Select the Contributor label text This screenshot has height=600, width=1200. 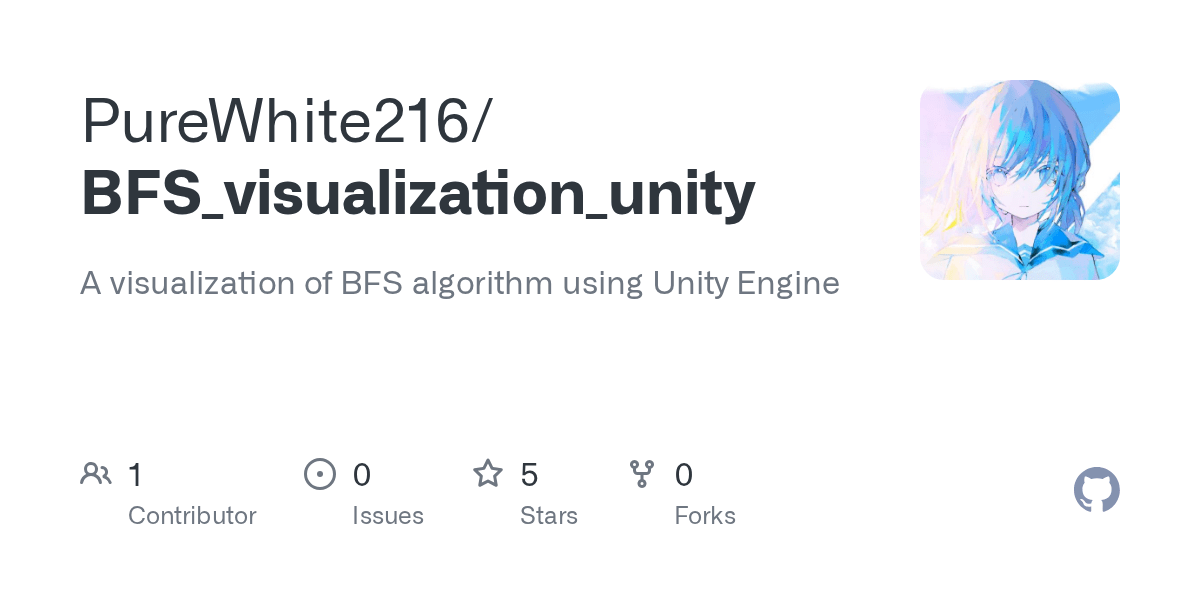(192, 516)
